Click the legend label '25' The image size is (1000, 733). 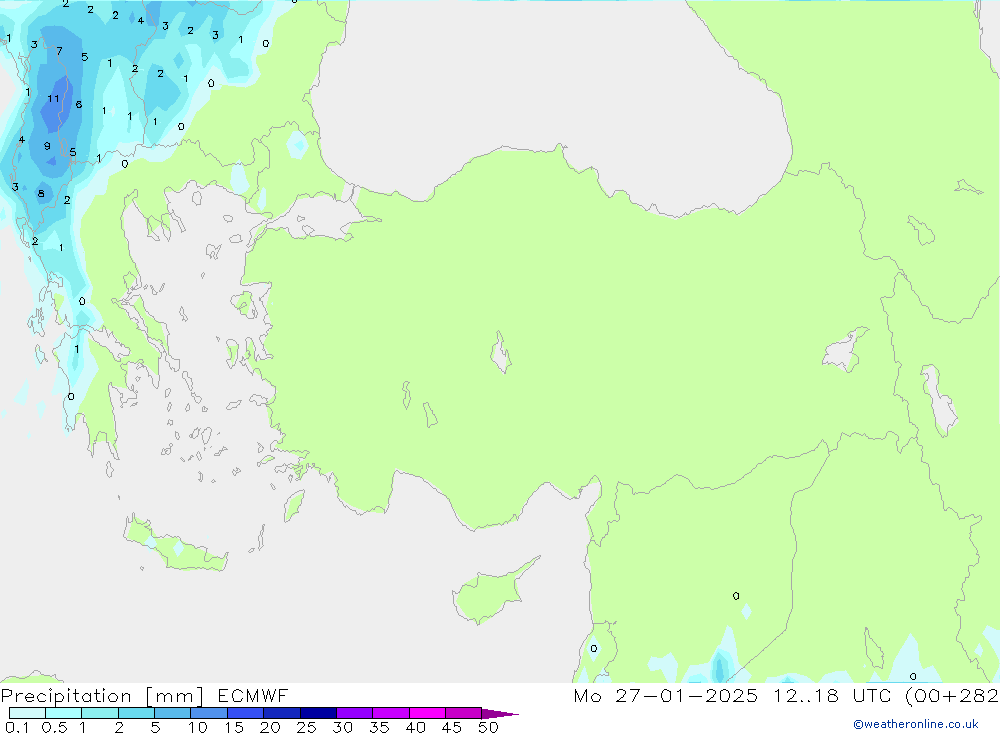306,727
